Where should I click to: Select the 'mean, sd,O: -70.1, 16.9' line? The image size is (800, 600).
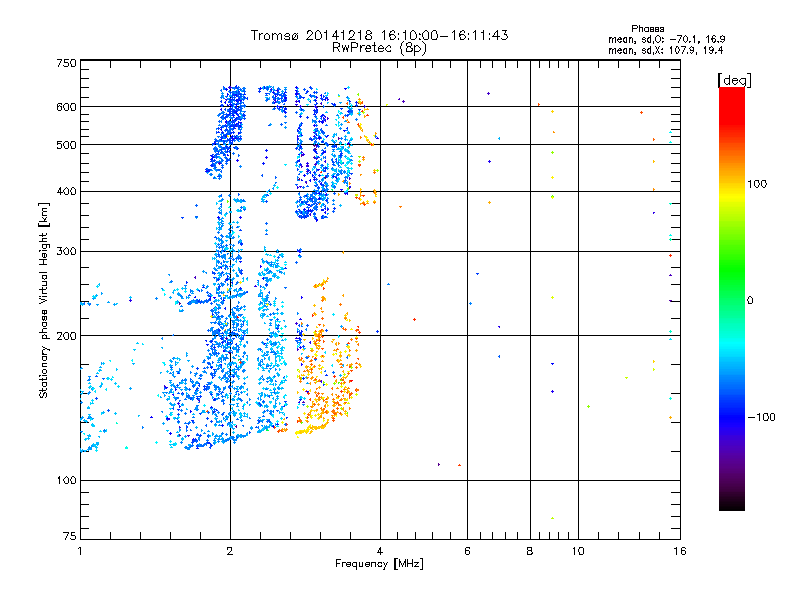pyautogui.click(x=667, y=39)
